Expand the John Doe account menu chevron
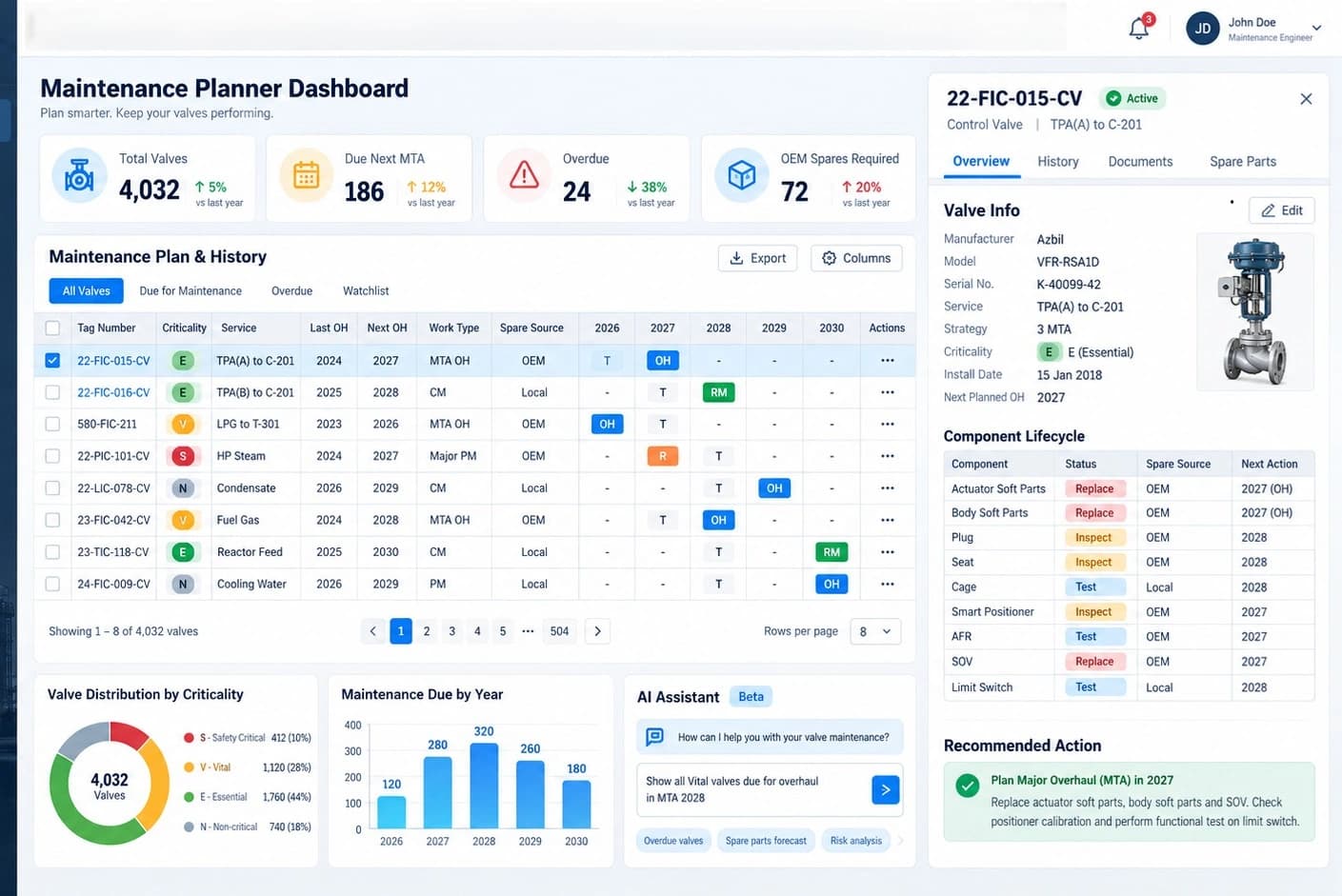Viewport: 1342px width, 896px height. (1316, 28)
